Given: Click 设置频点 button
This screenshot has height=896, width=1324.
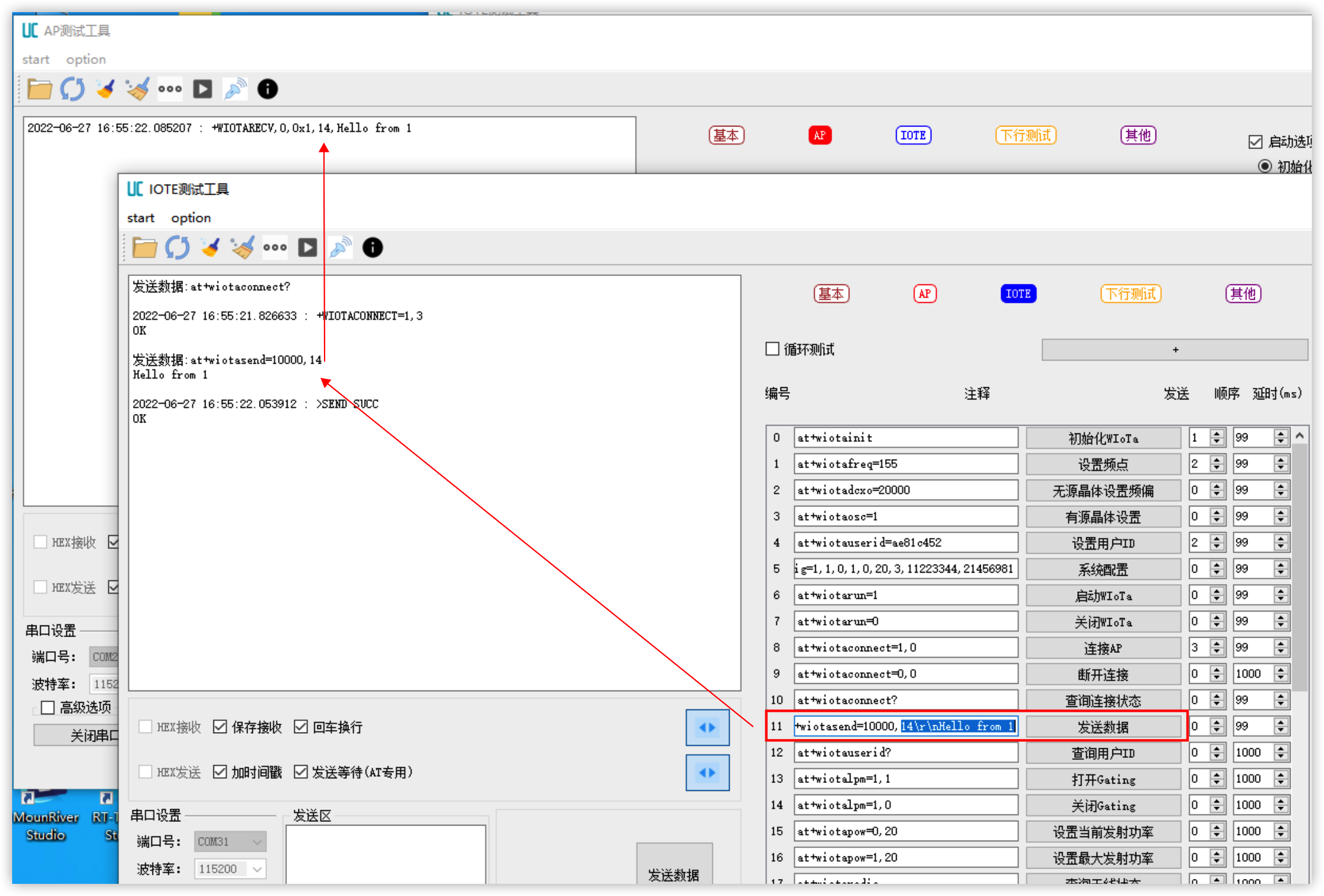Looking at the screenshot, I should [x=1103, y=464].
